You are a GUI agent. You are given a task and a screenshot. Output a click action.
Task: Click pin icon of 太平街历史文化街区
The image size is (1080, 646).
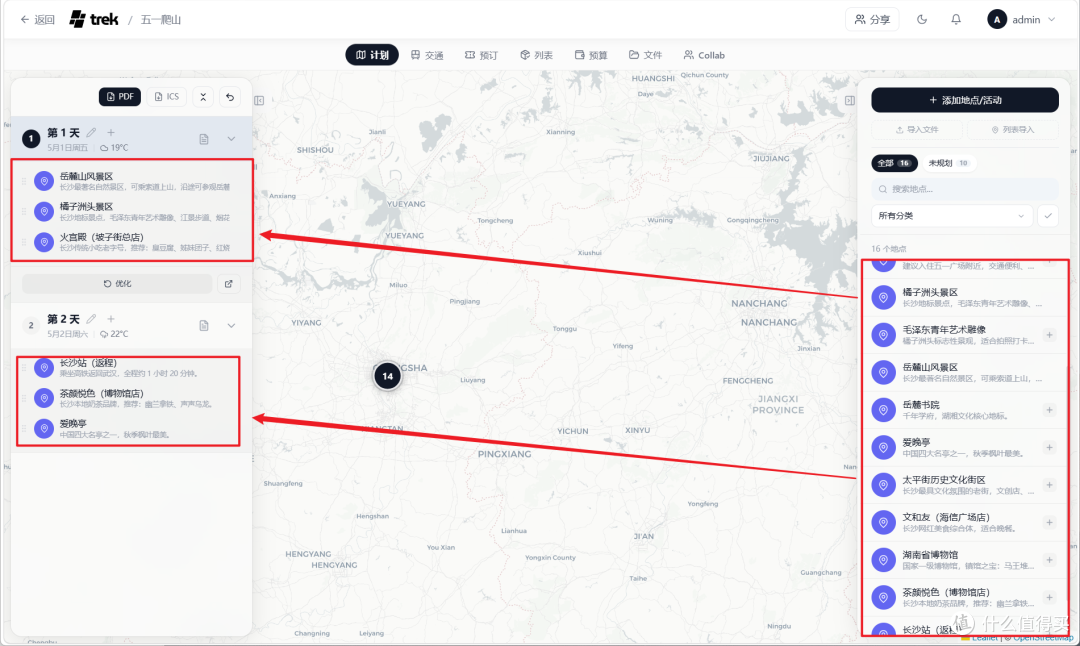883,485
